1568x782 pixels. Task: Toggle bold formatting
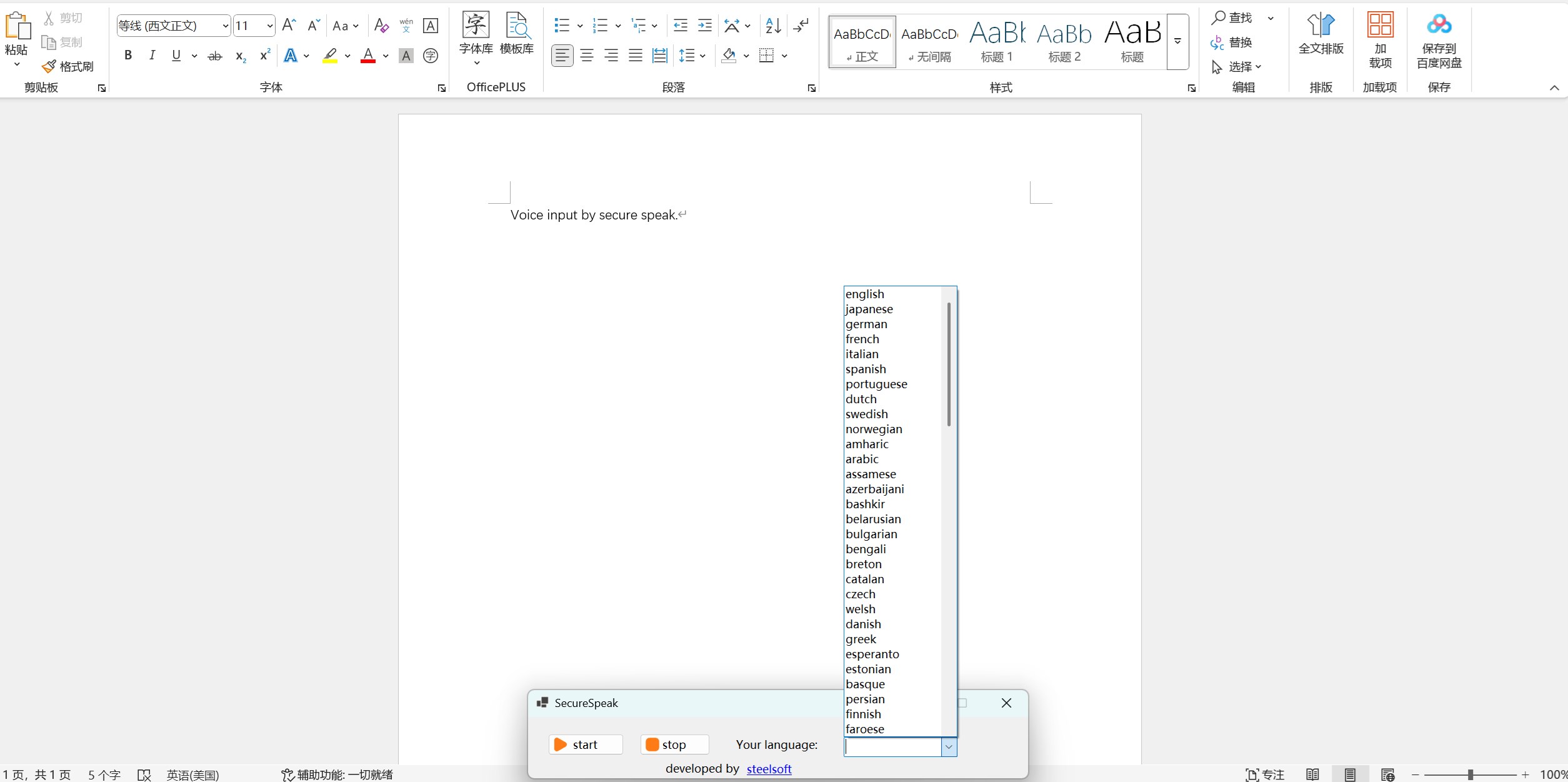point(128,56)
